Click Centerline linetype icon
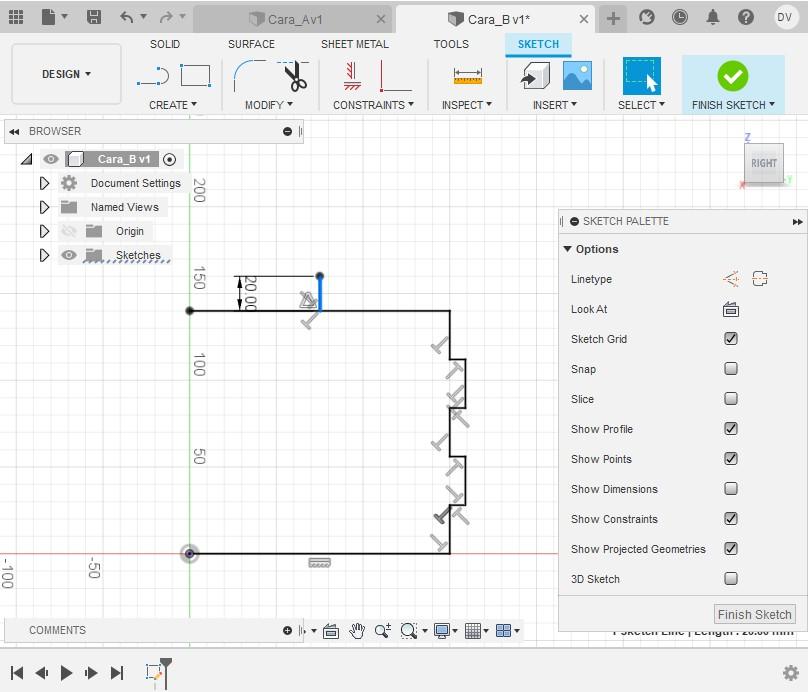Image resolution: width=808 pixels, height=692 pixels. pyautogui.click(x=760, y=279)
